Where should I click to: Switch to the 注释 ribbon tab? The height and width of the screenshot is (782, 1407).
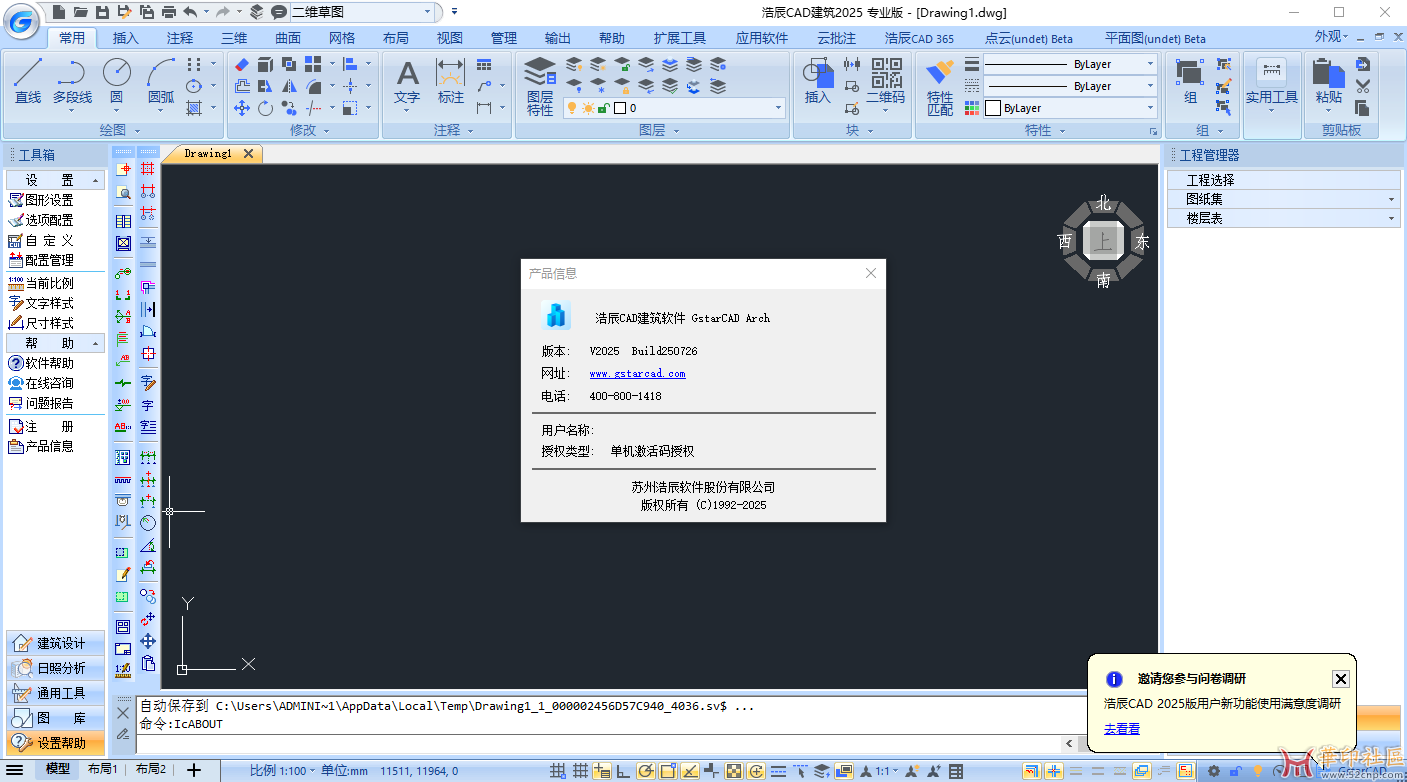[x=180, y=38]
